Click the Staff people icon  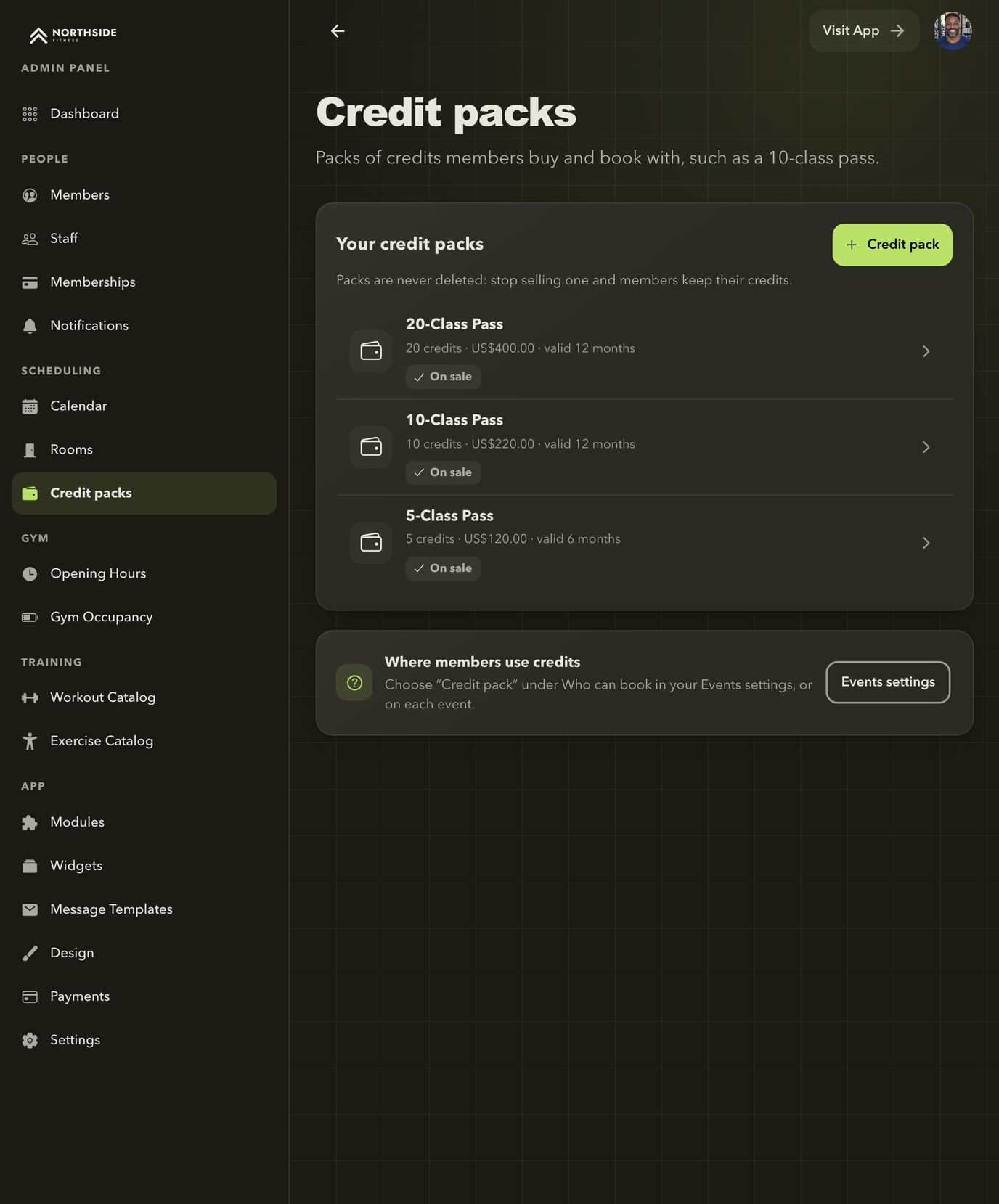30,239
